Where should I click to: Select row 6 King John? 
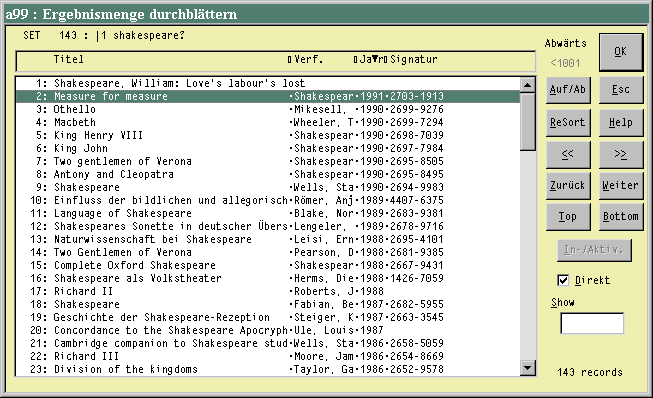[x=268, y=148]
